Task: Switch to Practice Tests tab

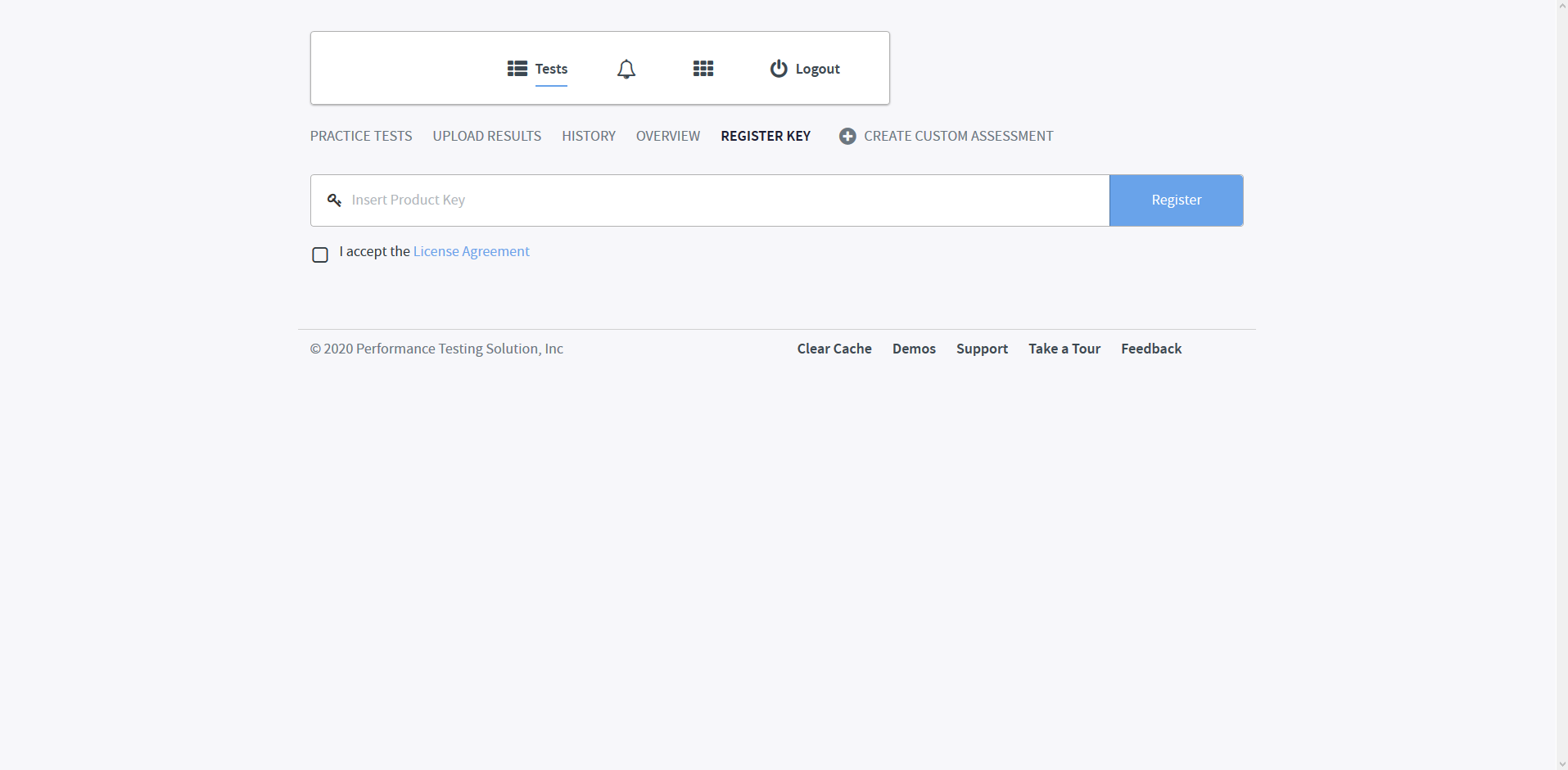Action: click(x=361, y=136)
